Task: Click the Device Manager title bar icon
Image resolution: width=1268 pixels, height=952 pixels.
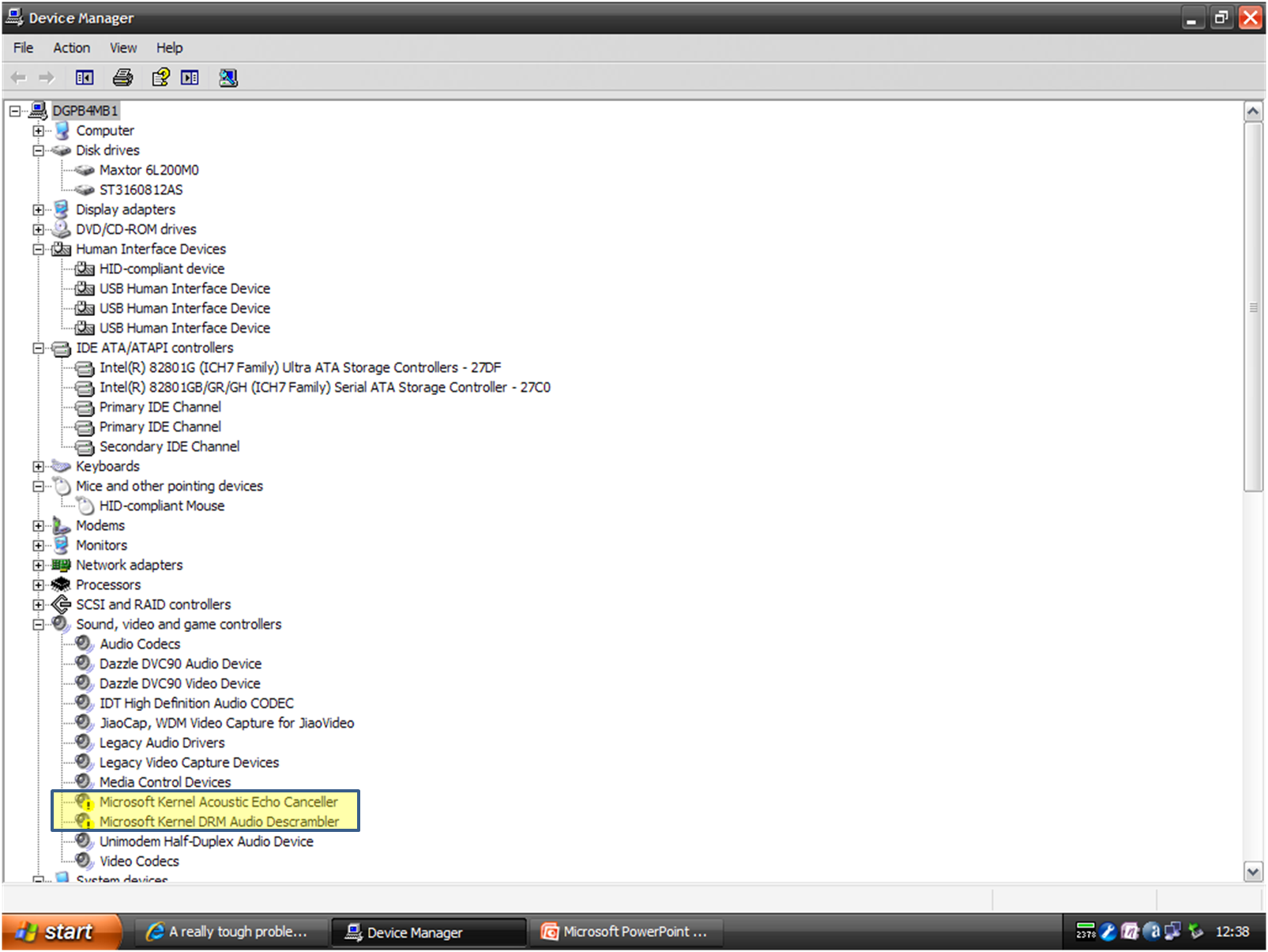Action: pos(14,17)
